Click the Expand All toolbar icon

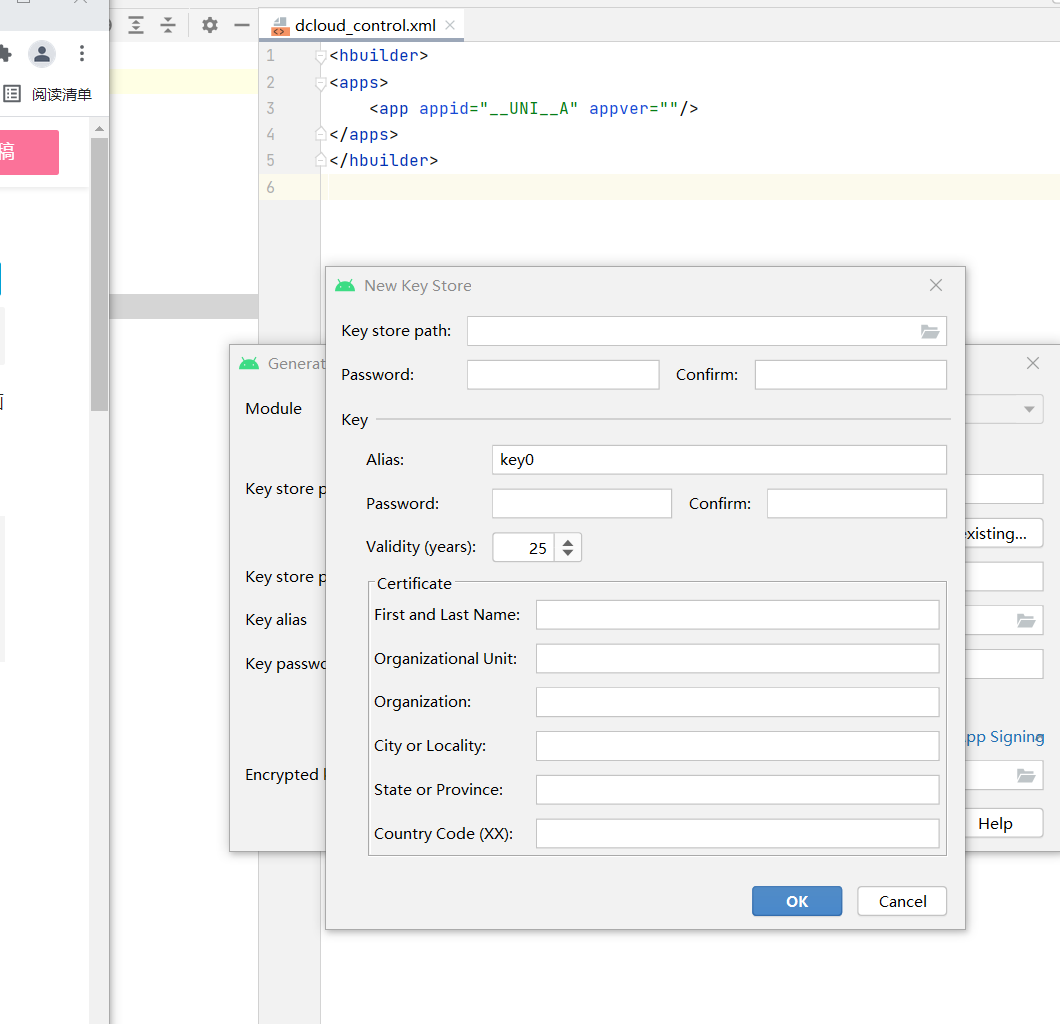[x=136, y=26]
